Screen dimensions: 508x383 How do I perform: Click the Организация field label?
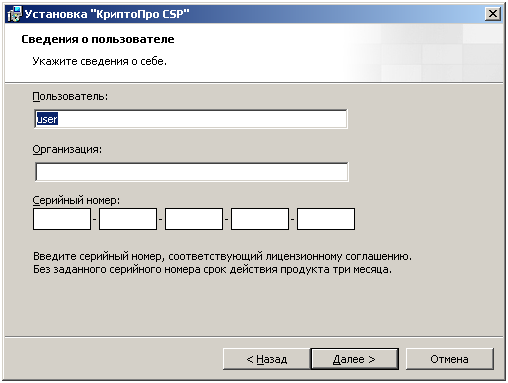click(67, 149)
